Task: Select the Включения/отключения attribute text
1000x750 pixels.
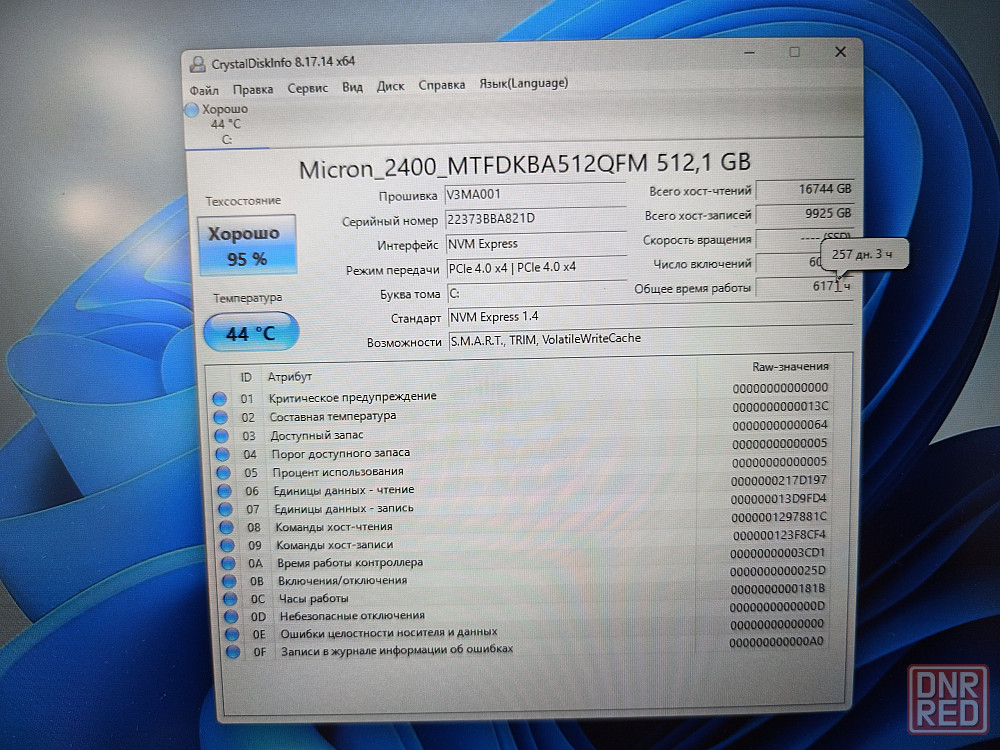Action: (x=342, y=580)
